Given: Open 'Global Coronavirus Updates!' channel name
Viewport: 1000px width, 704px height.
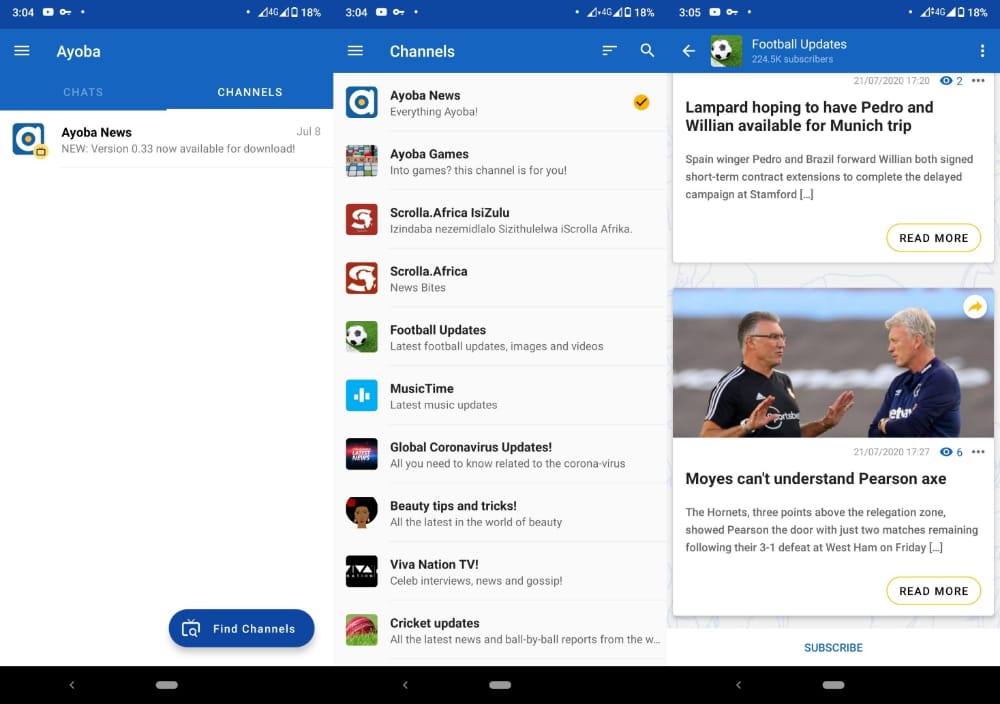Looking at the screenshot, I should tap(471, 447).
